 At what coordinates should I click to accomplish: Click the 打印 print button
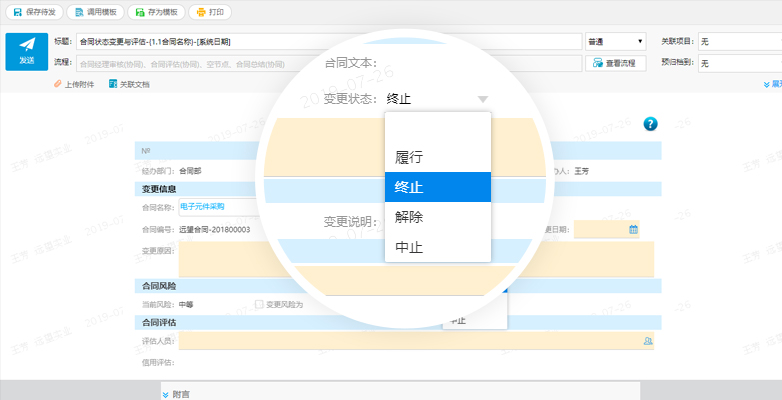pos(209,12)
